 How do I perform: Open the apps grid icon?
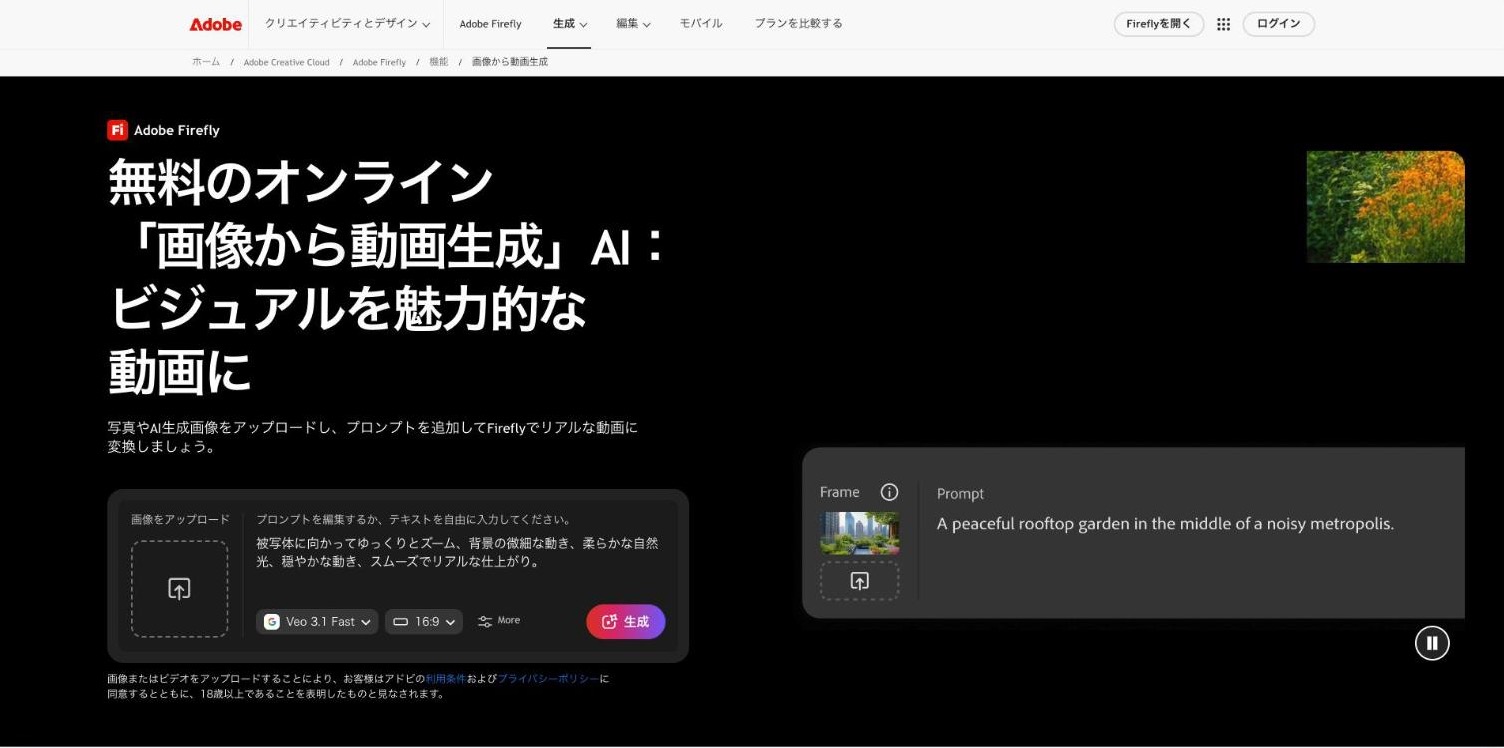(x=1223, y=24)
